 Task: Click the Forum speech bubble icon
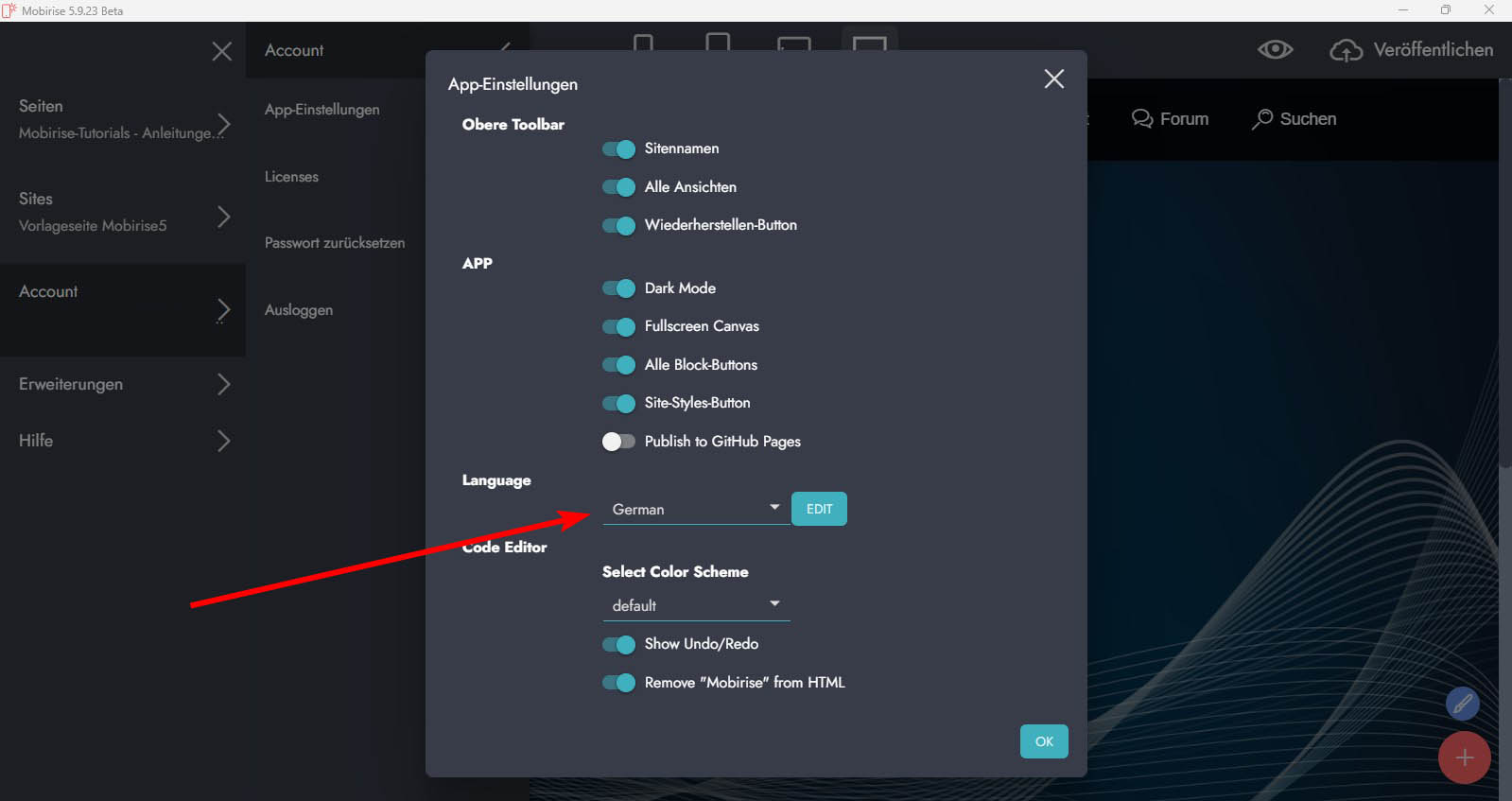1142,119
